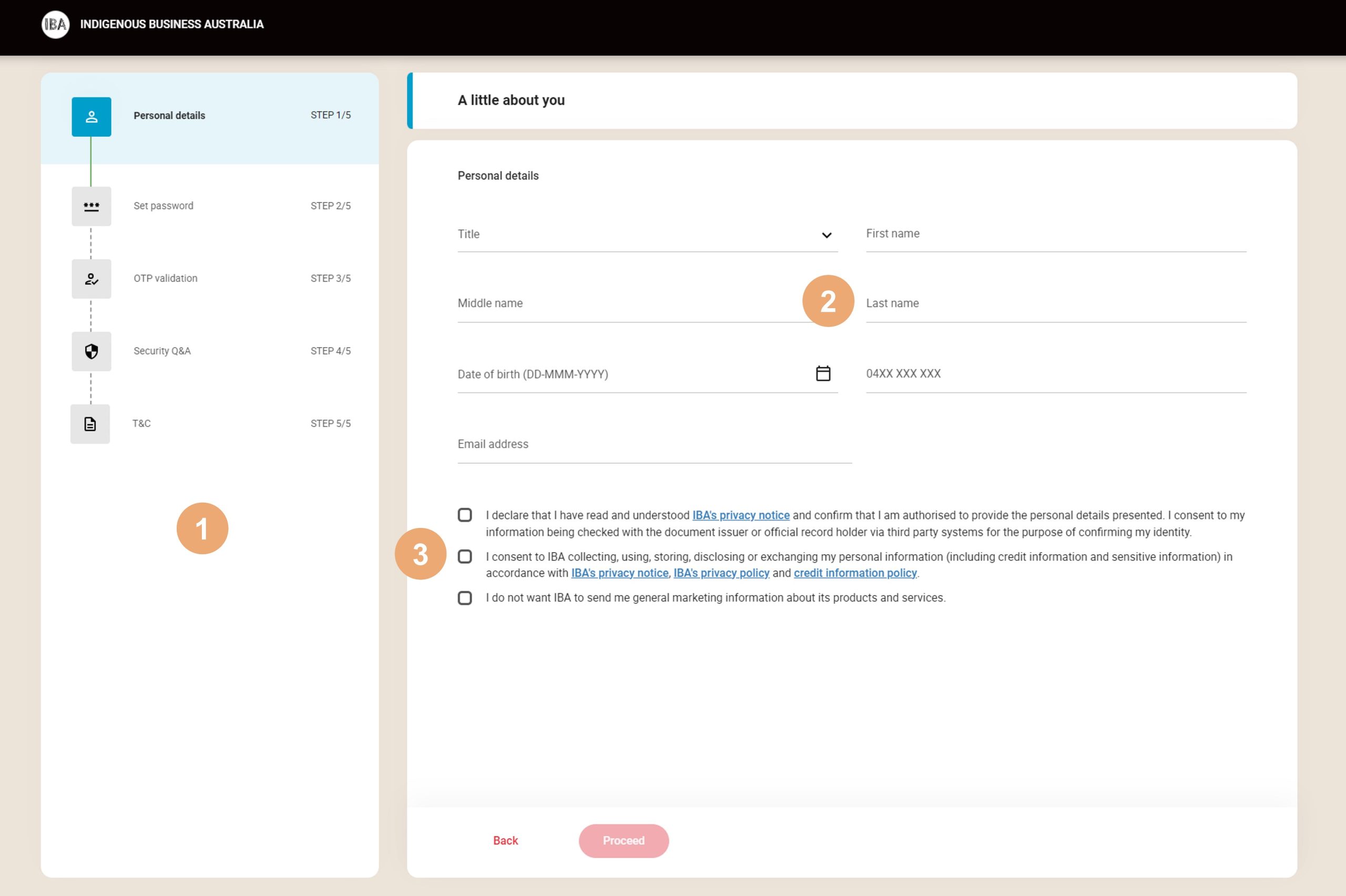
Task: Click the IBA logo in header
Action: pyautogui.click(x=55, y=25)
